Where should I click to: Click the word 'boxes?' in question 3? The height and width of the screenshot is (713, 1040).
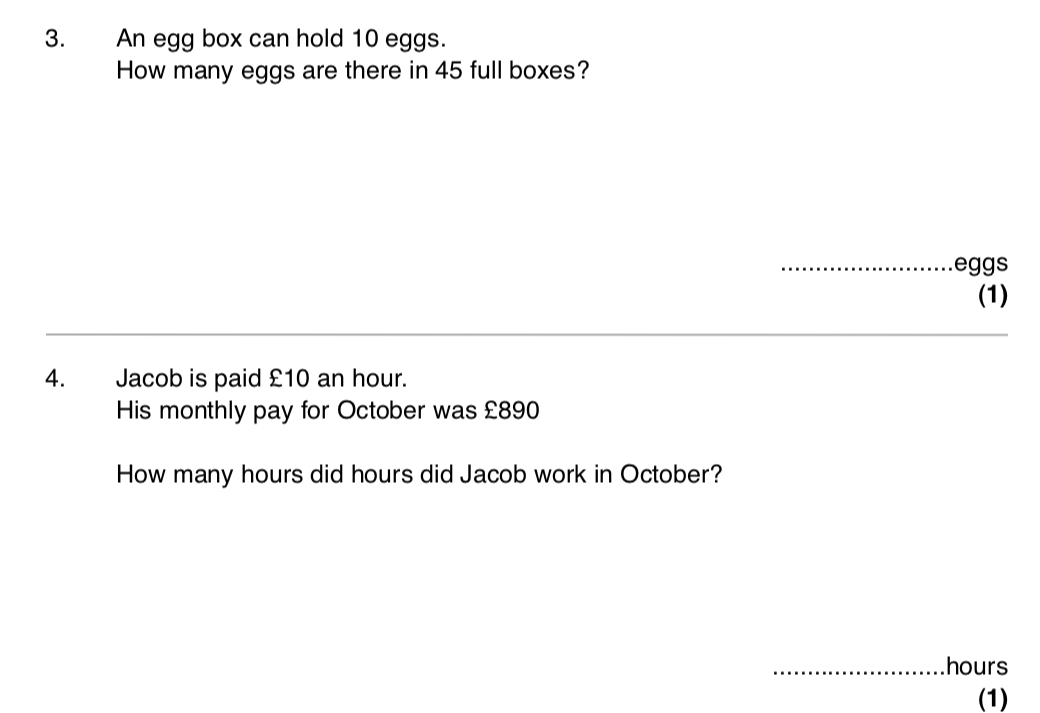(x=549, y=72)
